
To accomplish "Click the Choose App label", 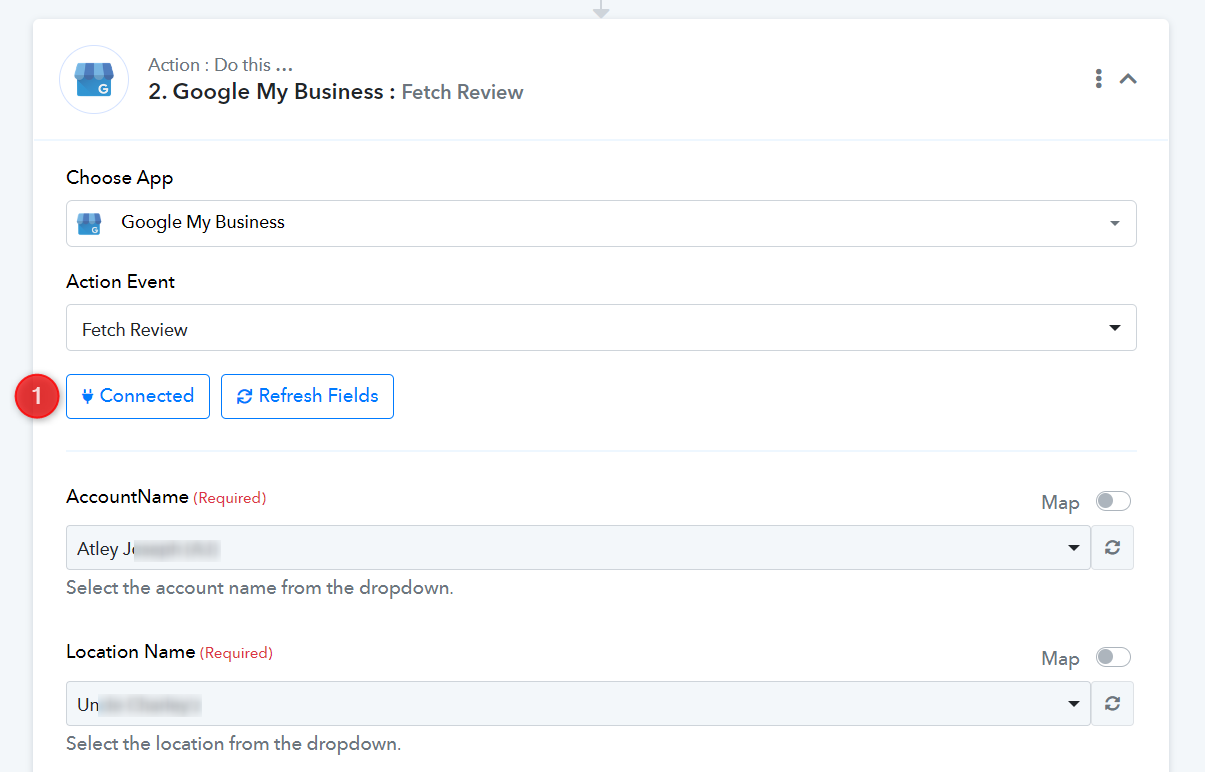I will tap(119, 178).
